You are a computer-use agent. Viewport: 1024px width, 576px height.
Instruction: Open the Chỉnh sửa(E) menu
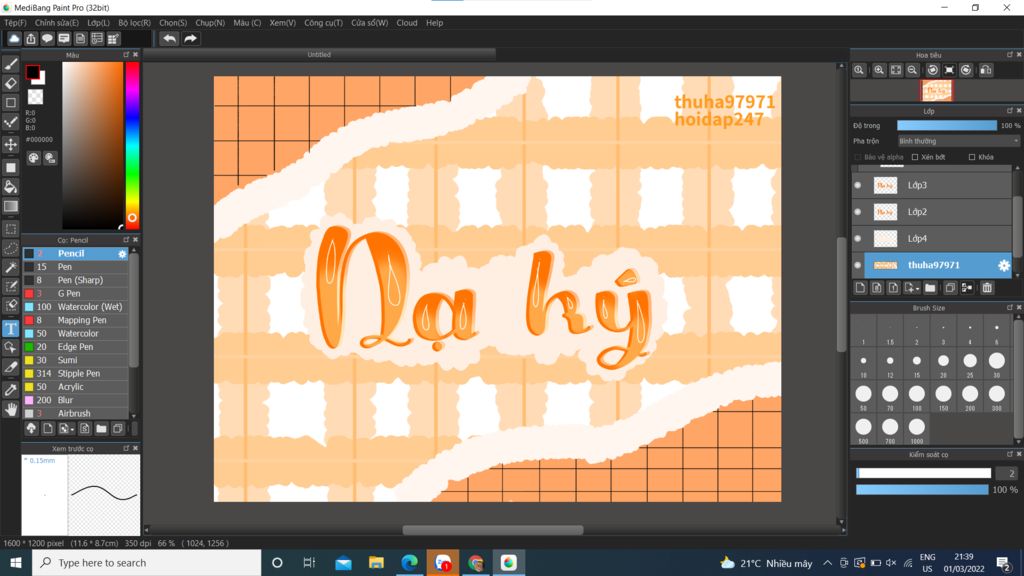point(57,23)
